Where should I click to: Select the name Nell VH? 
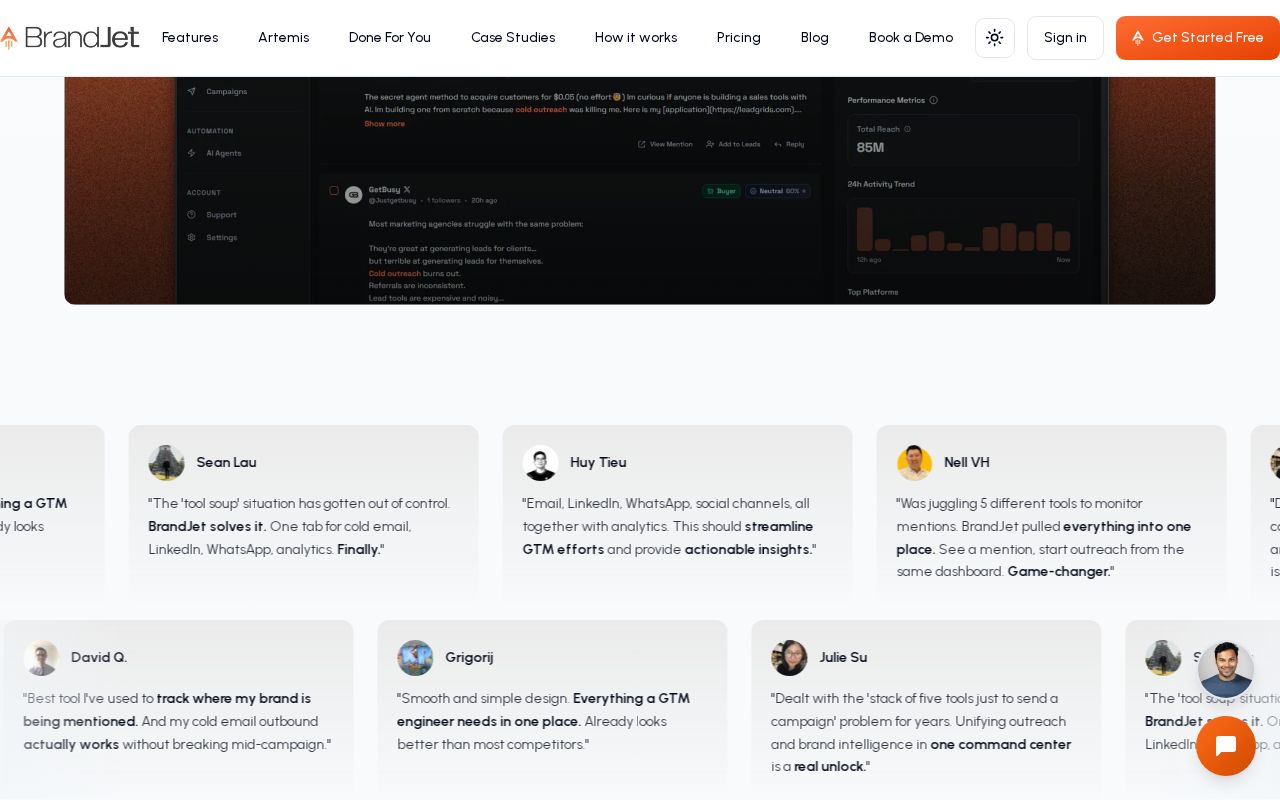pyautogui.click(x=967, y=462)
